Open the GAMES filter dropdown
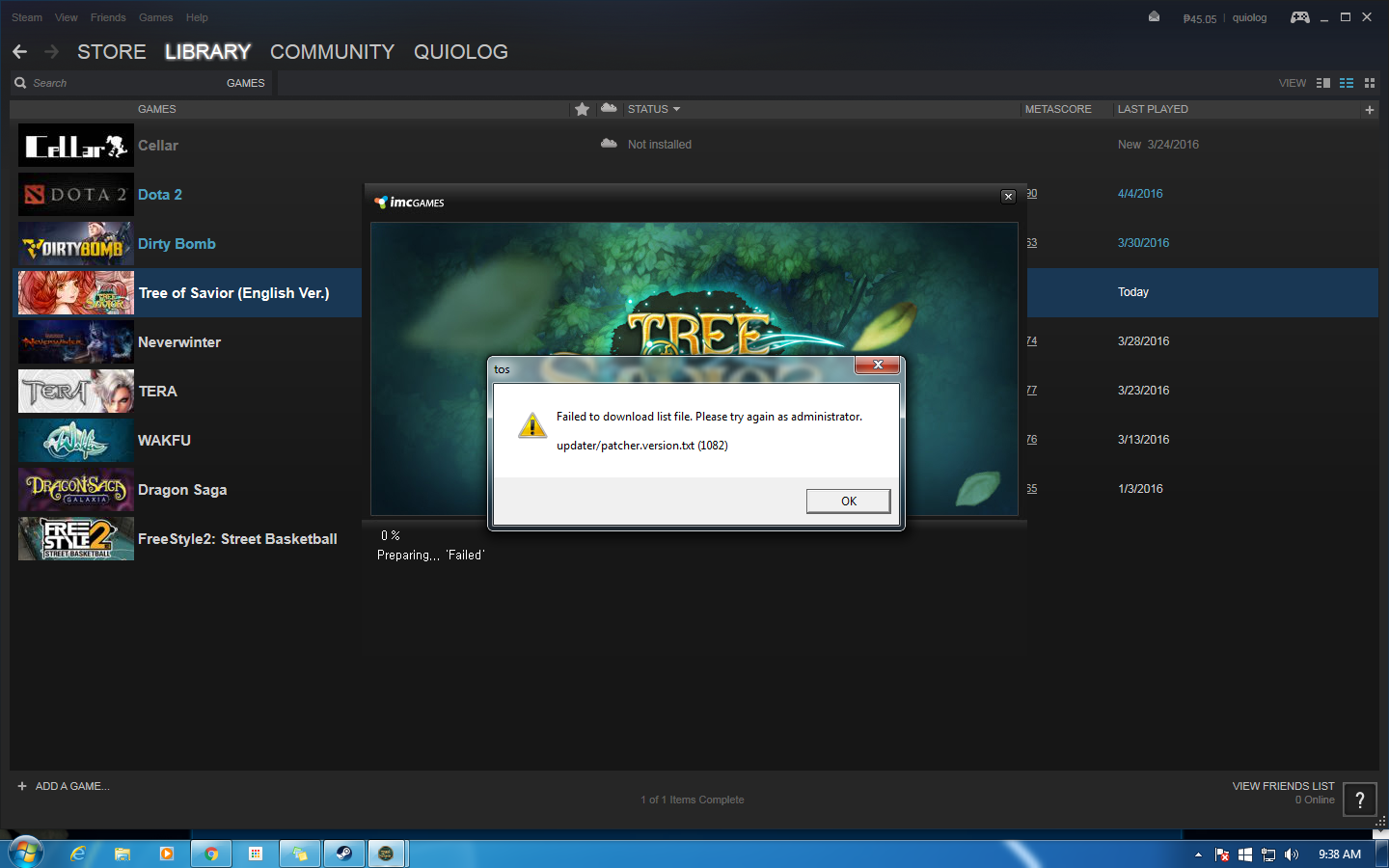This screenshot has height=868, width=1389. coord(245,83)
